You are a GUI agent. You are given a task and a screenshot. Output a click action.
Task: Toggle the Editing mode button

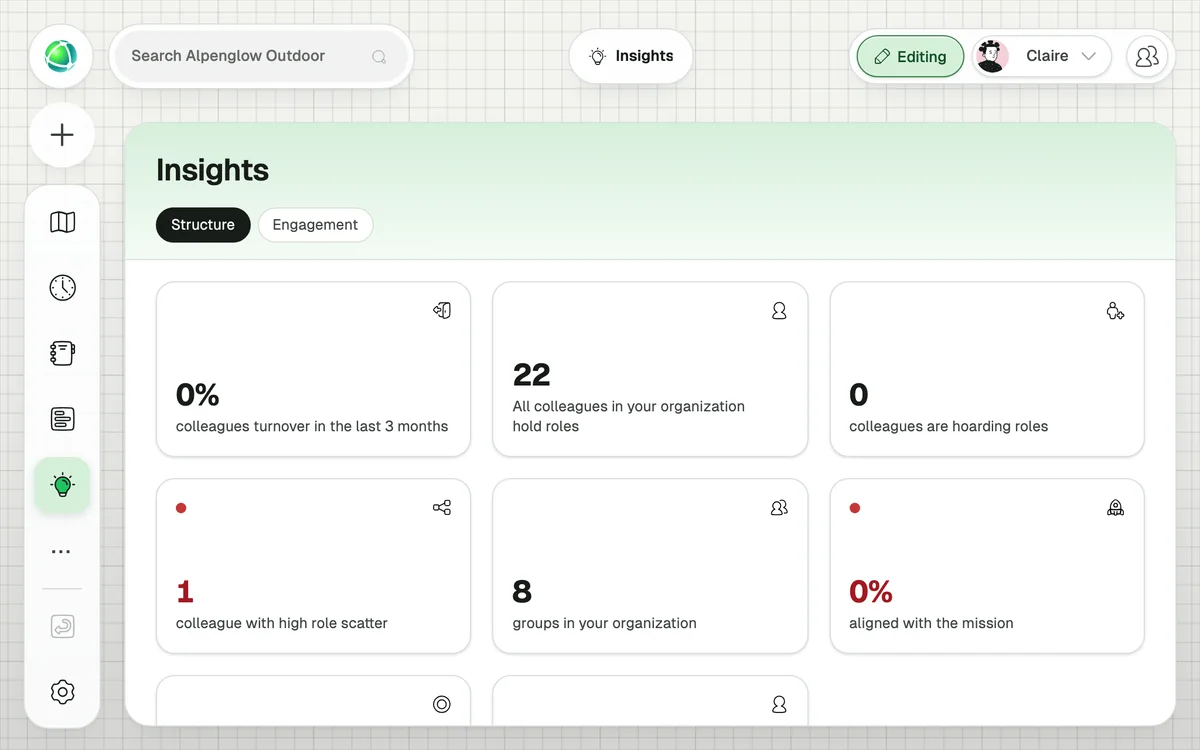[910, 57]
